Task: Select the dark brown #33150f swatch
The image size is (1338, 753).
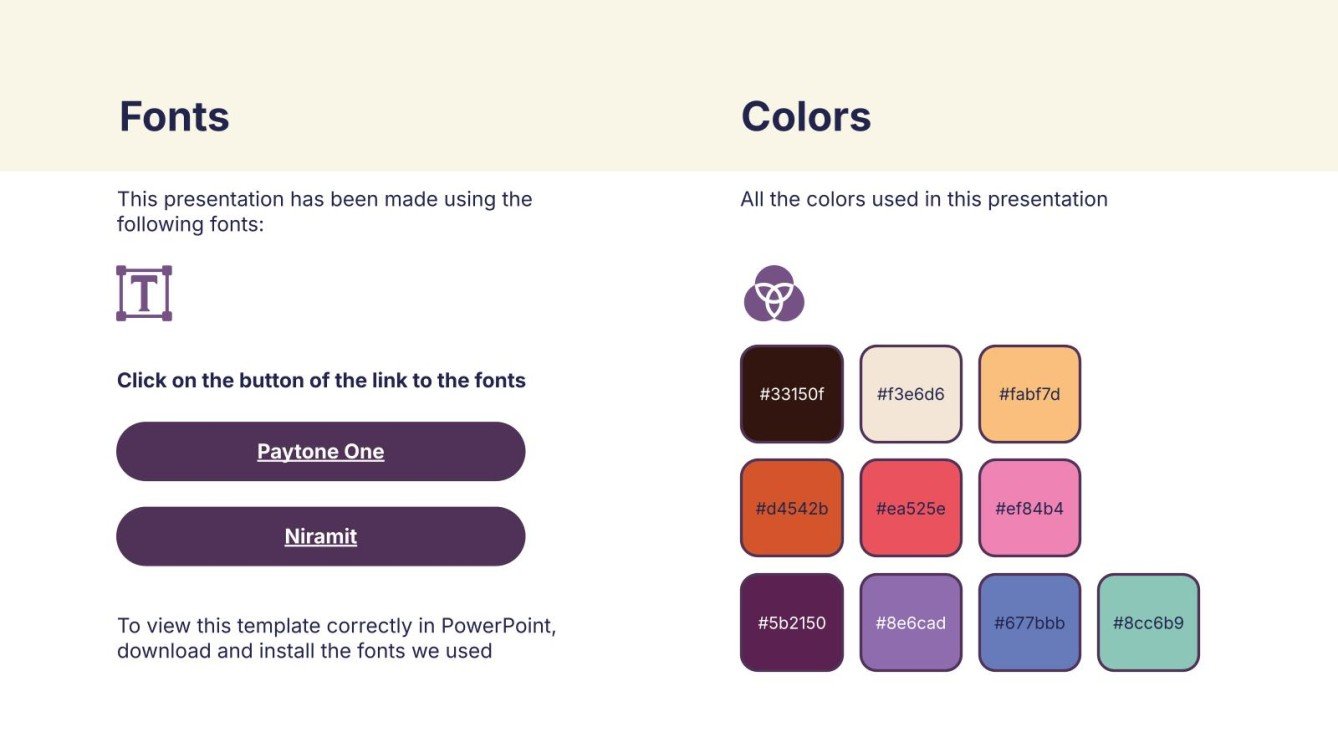Action: point(791,394)
